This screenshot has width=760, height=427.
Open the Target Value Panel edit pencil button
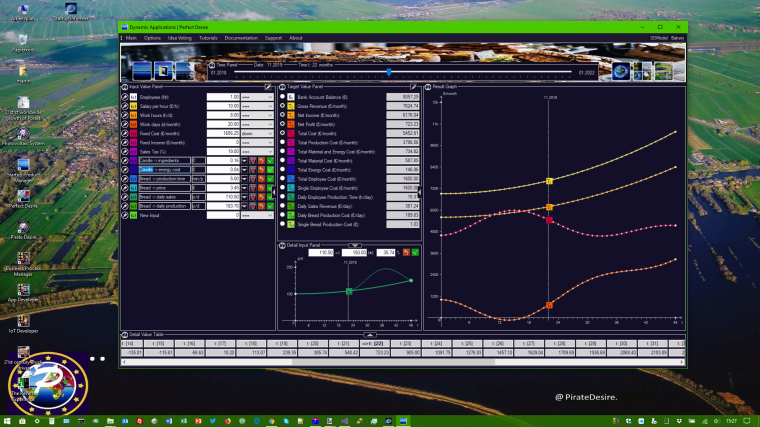click(x=413, y=87)
